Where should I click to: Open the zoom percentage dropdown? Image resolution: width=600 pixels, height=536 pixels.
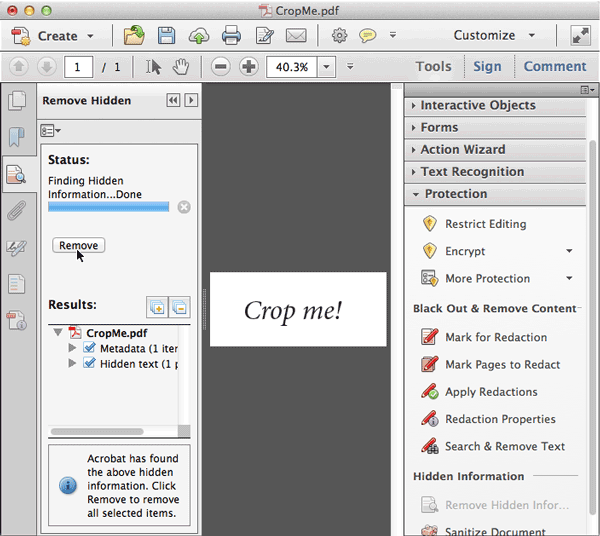coord(326,67)
